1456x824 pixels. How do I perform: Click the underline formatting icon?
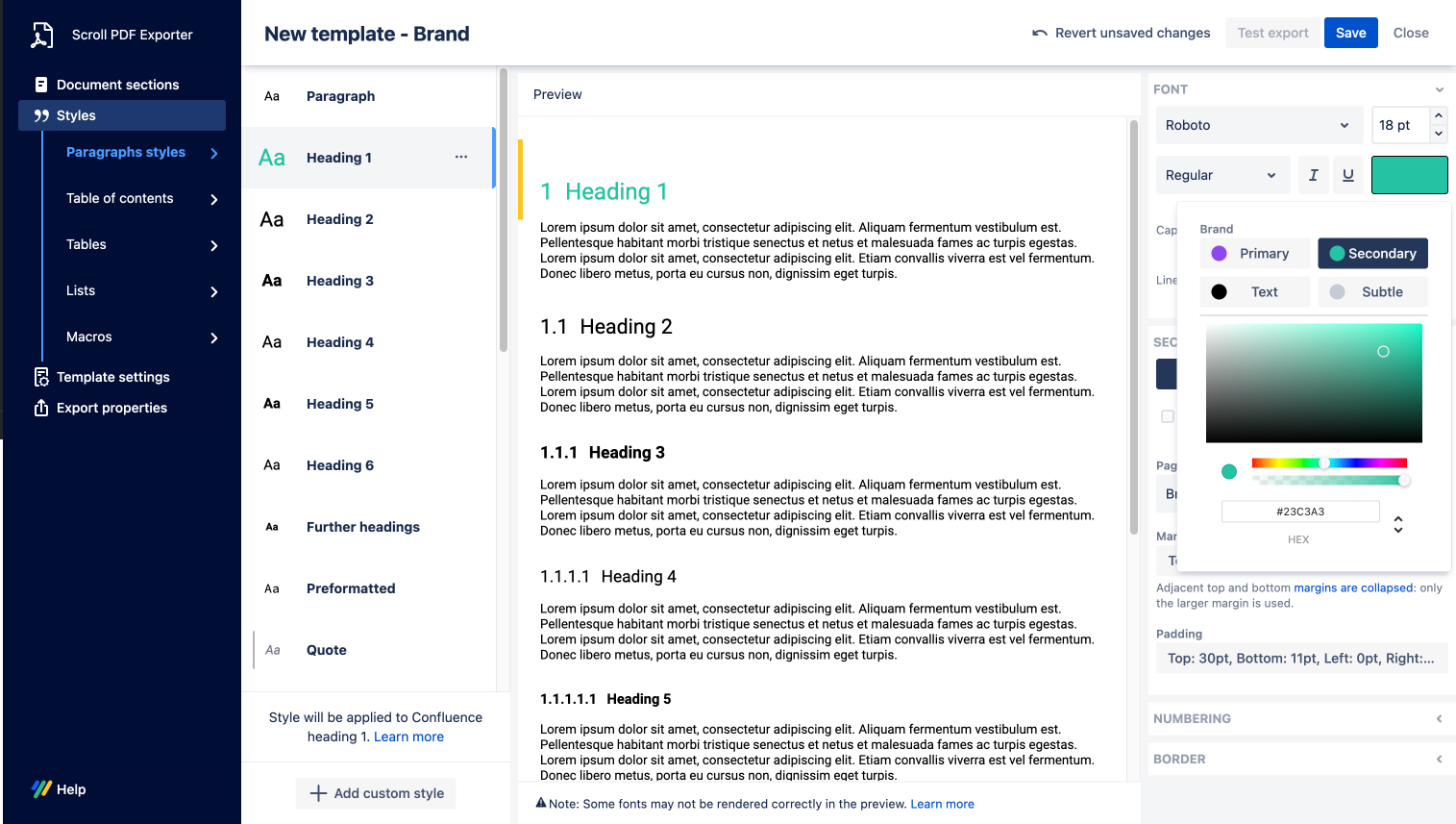click(1347, 175)
